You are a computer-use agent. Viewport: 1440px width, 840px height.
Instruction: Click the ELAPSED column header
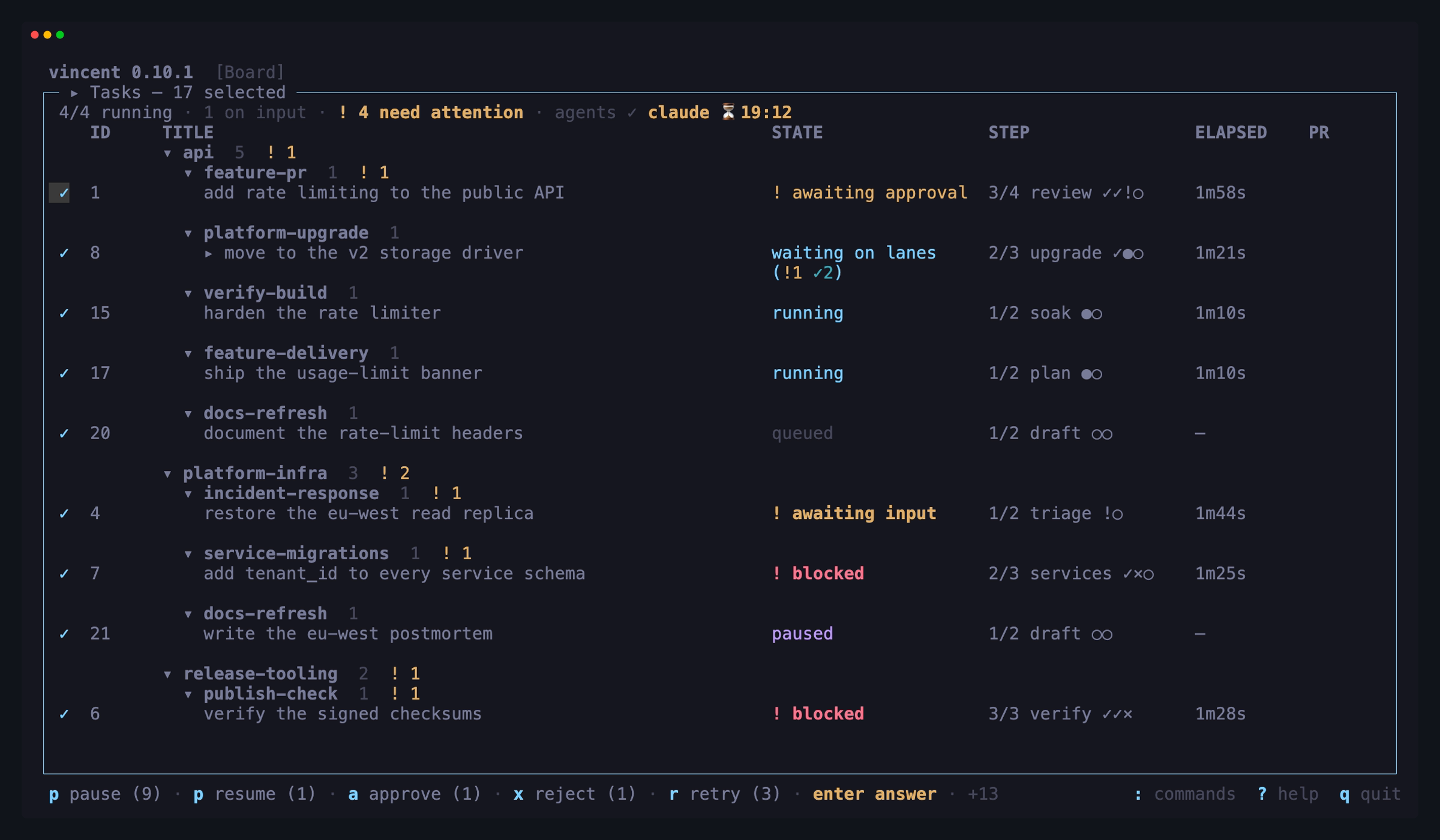(x=1231, y=132)
